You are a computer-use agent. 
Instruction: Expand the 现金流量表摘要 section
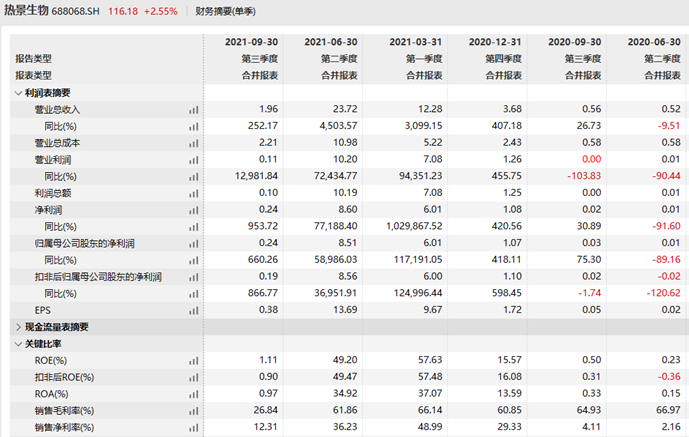(x=18, y=327)
